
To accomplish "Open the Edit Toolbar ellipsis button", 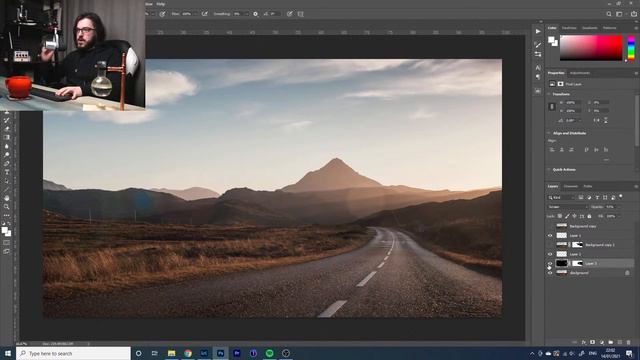I will (7, 216).
